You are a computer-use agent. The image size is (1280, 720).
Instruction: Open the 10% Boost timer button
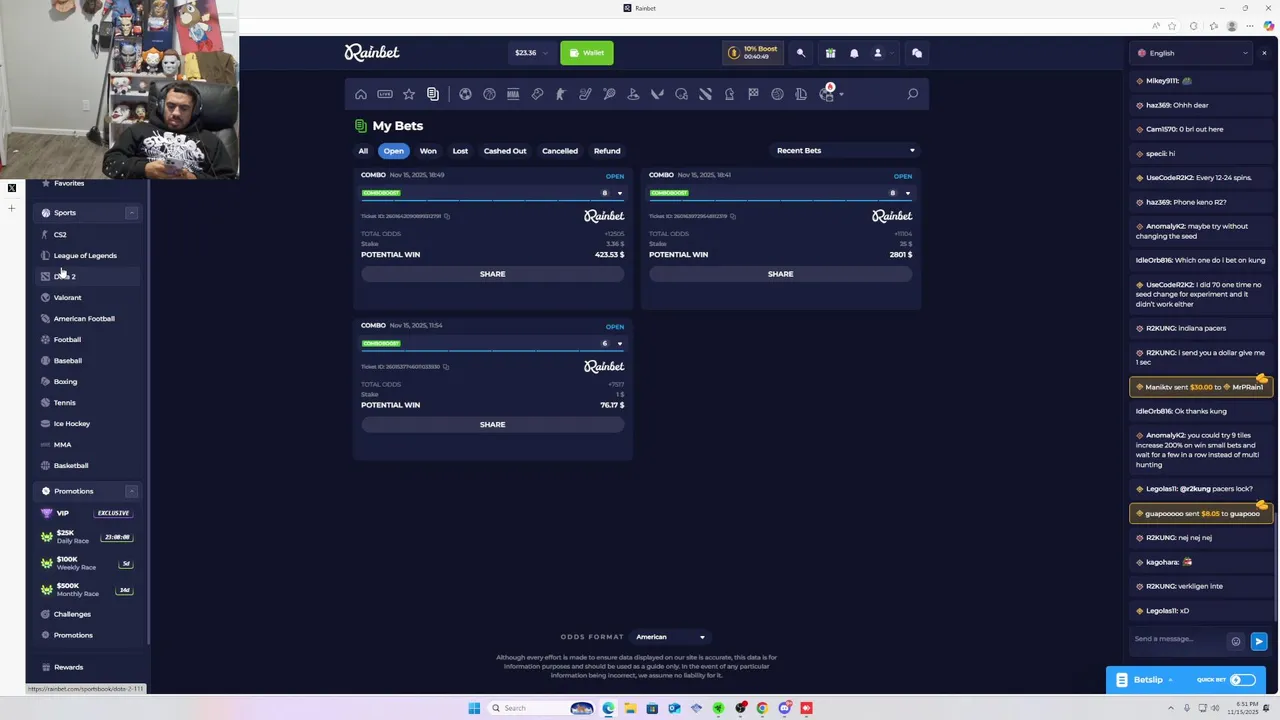pyautogui.click(x=753, y=53)
